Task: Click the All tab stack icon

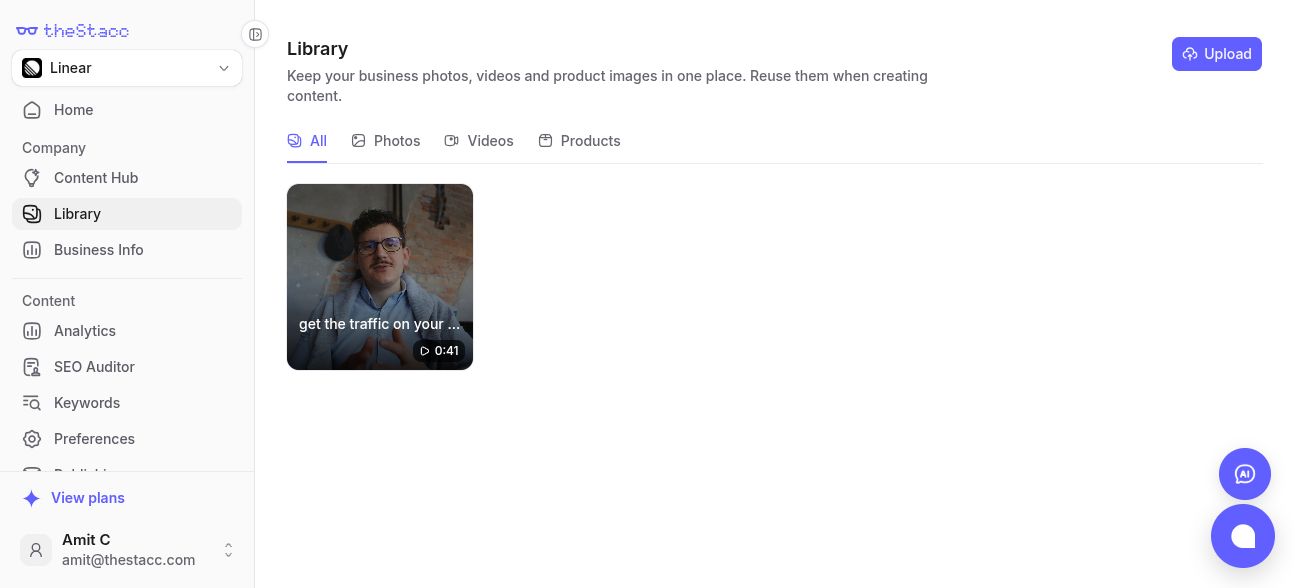Action: (x=294, y=141)
